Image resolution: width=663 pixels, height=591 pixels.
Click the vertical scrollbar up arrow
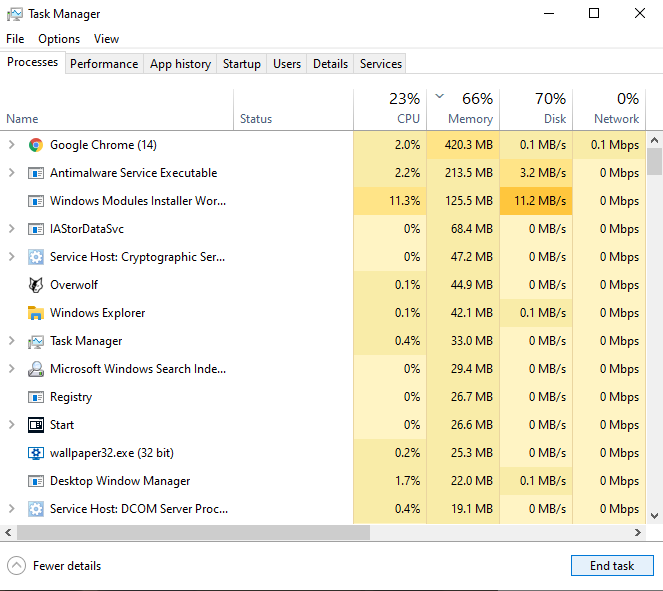click(655, 140)
